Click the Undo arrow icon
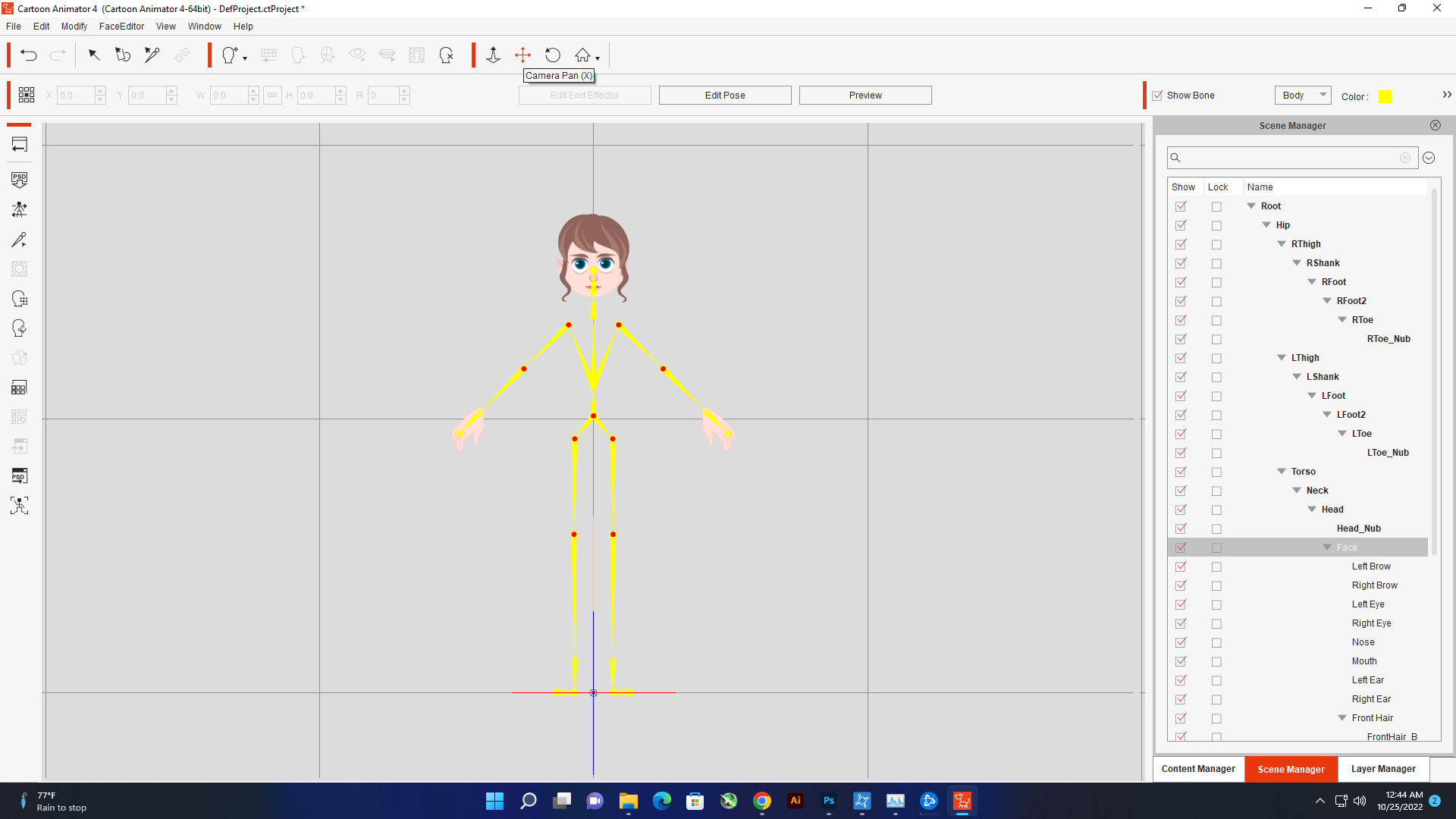 point(29,55)
